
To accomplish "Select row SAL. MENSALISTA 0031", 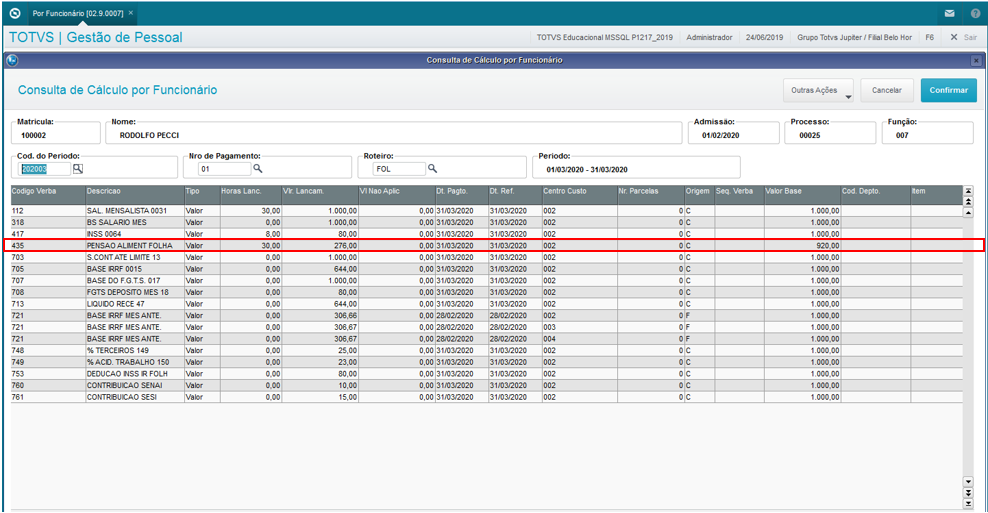I will click(486, 211).
